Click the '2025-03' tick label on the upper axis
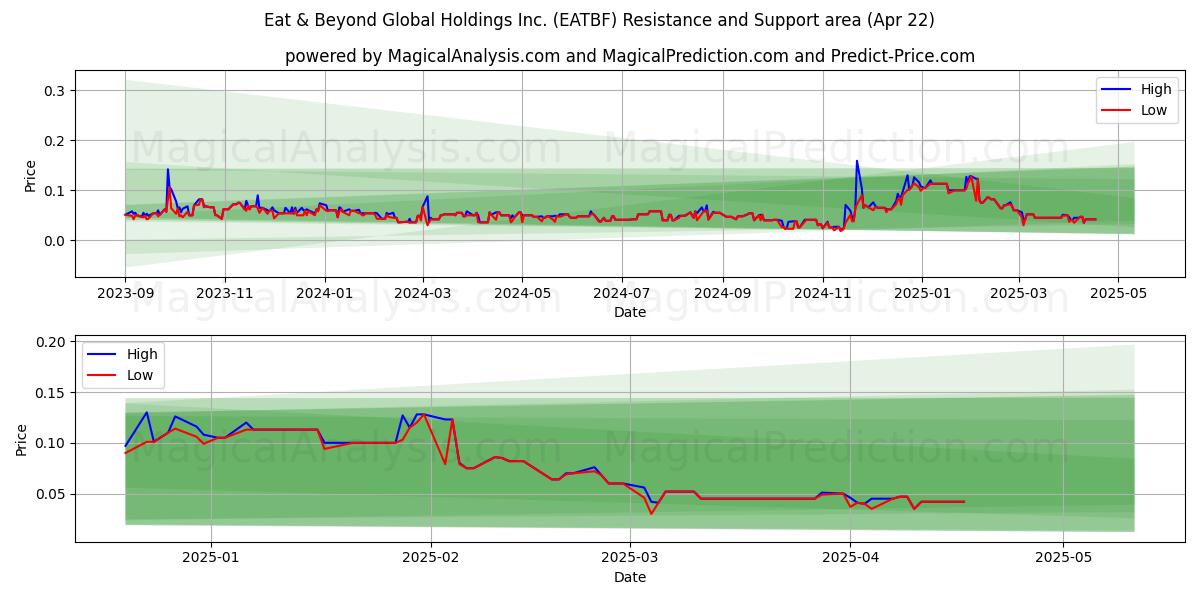 pos(1018,294)
